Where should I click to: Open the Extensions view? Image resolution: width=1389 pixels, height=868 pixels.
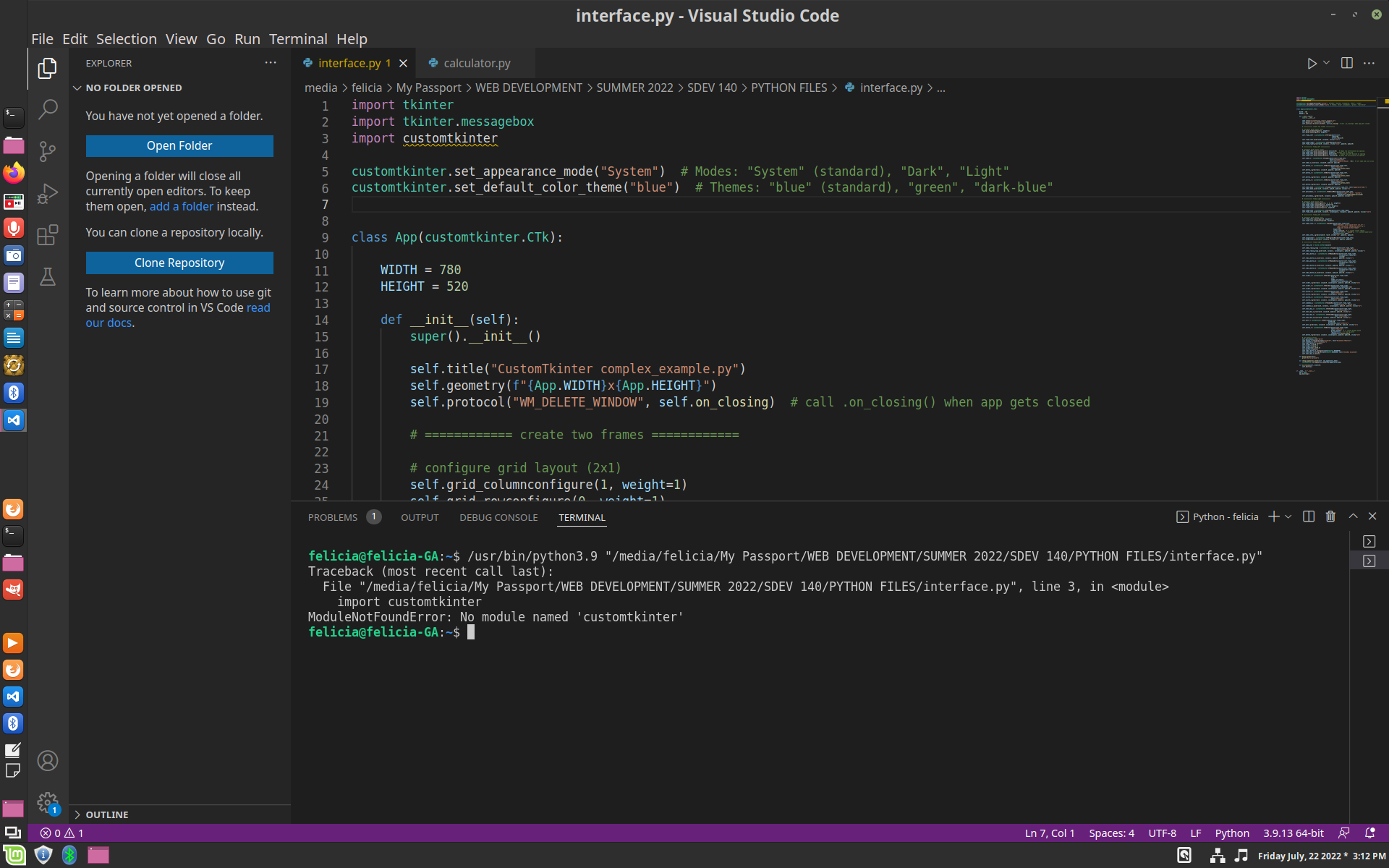[x=47, y=235]
